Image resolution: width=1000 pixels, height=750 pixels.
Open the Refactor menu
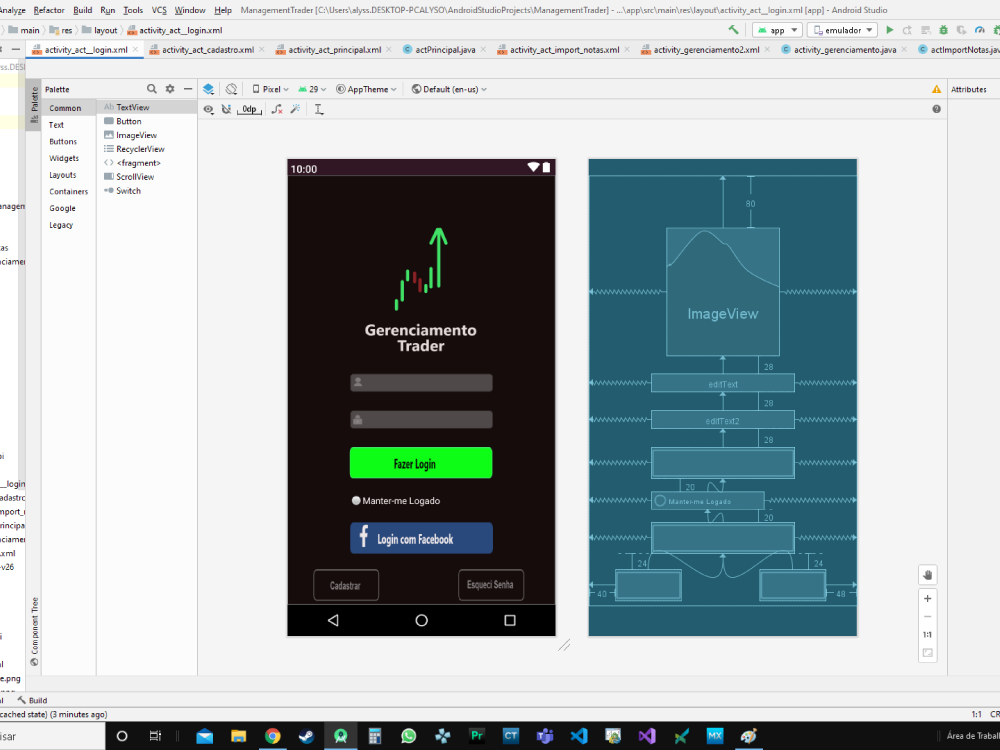(49, 8)
